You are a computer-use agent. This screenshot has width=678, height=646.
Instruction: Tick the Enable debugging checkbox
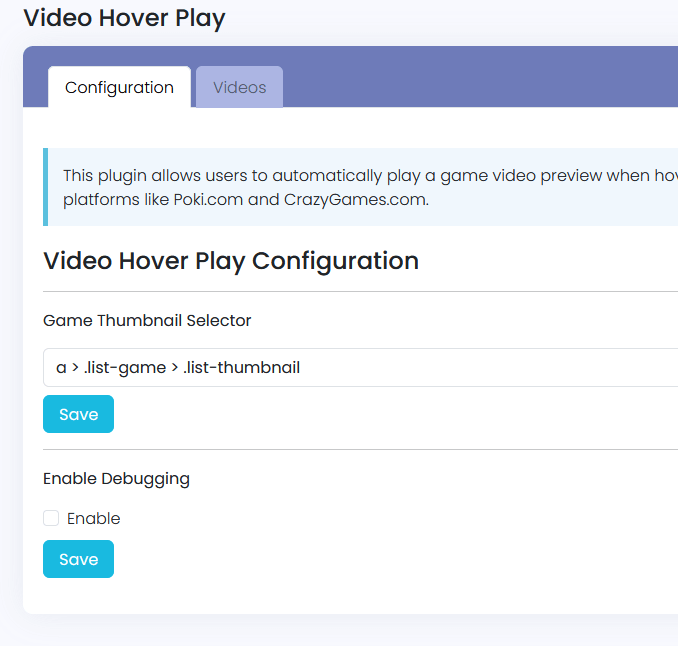51,518
